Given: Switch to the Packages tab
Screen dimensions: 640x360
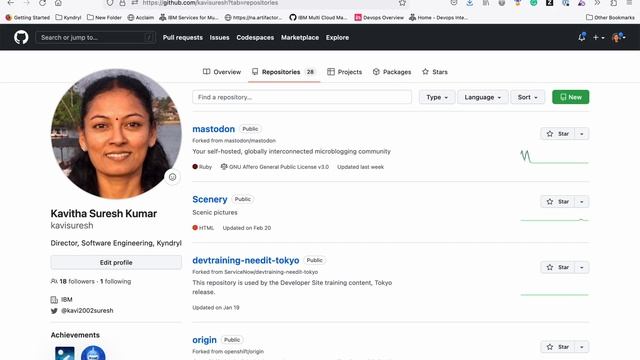Looking at the screenshot, I should (x=392, y=72).
